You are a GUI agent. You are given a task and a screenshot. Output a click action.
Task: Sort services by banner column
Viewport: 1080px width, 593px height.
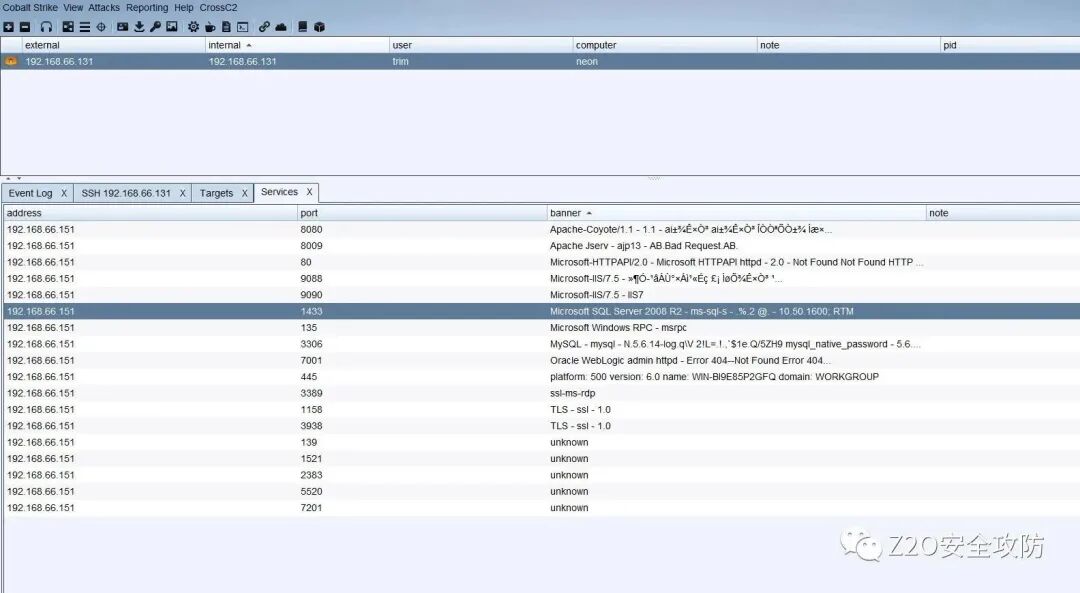(737, 213)
